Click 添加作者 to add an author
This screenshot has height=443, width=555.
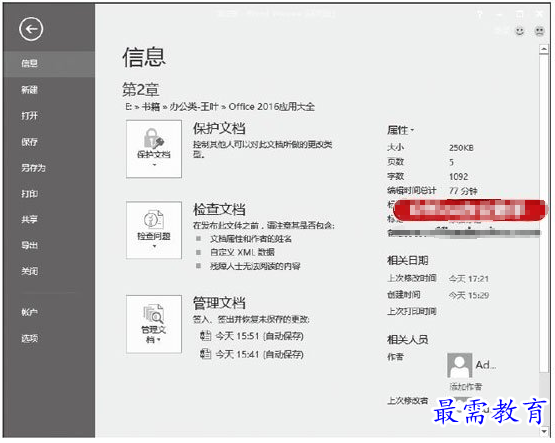tap(465, 387)
